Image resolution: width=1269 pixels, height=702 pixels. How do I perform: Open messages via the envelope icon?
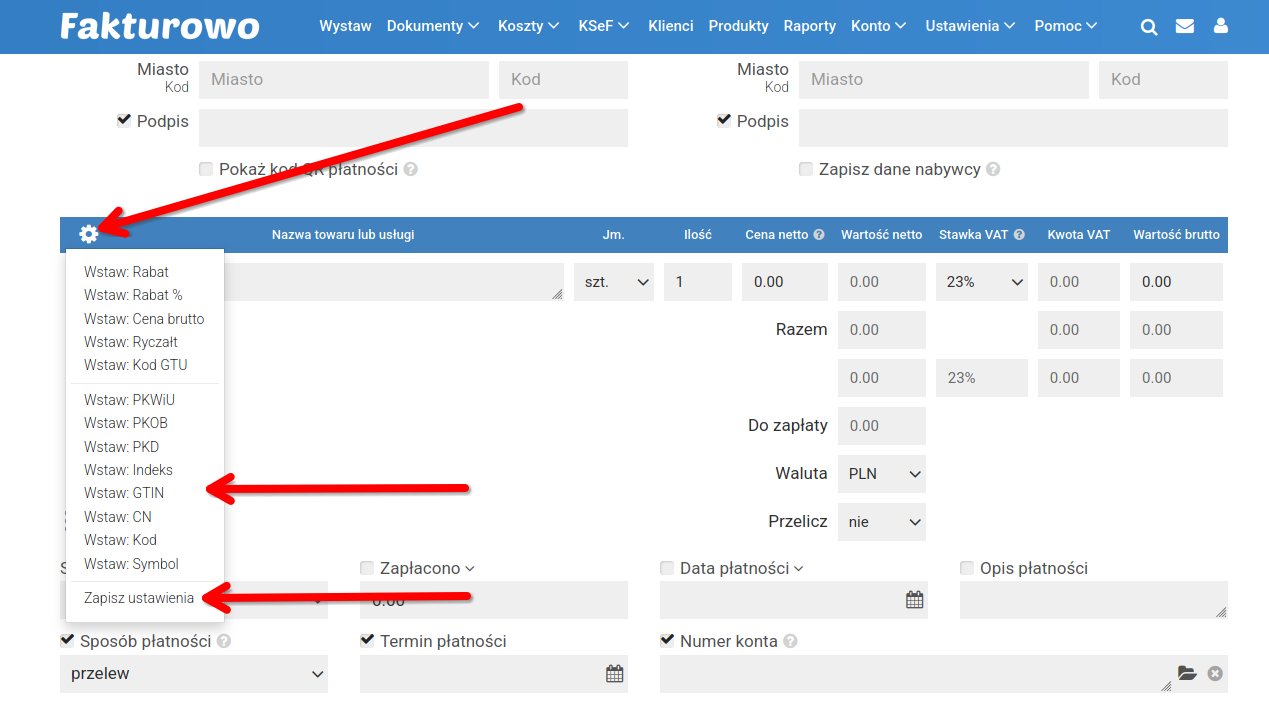point(1184,27)
